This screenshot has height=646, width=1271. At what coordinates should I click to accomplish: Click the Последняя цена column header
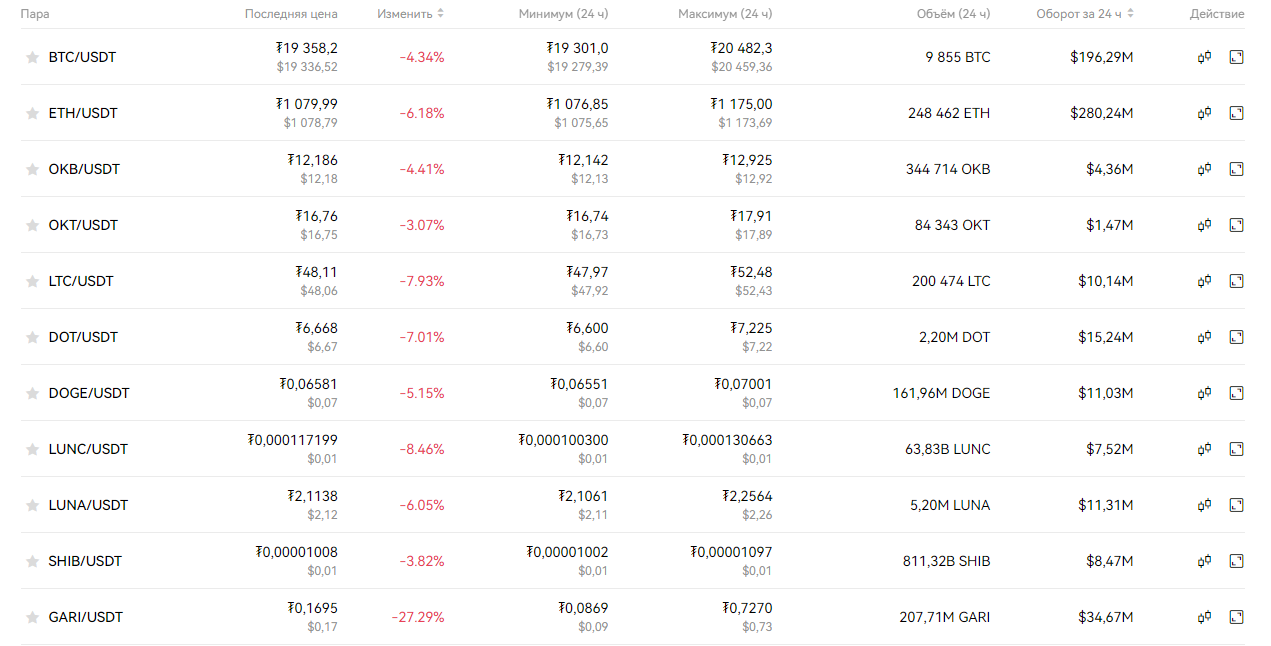(291, 14)
